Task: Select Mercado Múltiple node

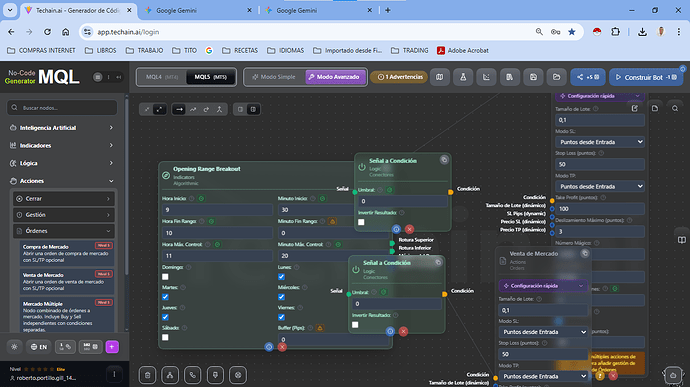Action: point(67,316)
